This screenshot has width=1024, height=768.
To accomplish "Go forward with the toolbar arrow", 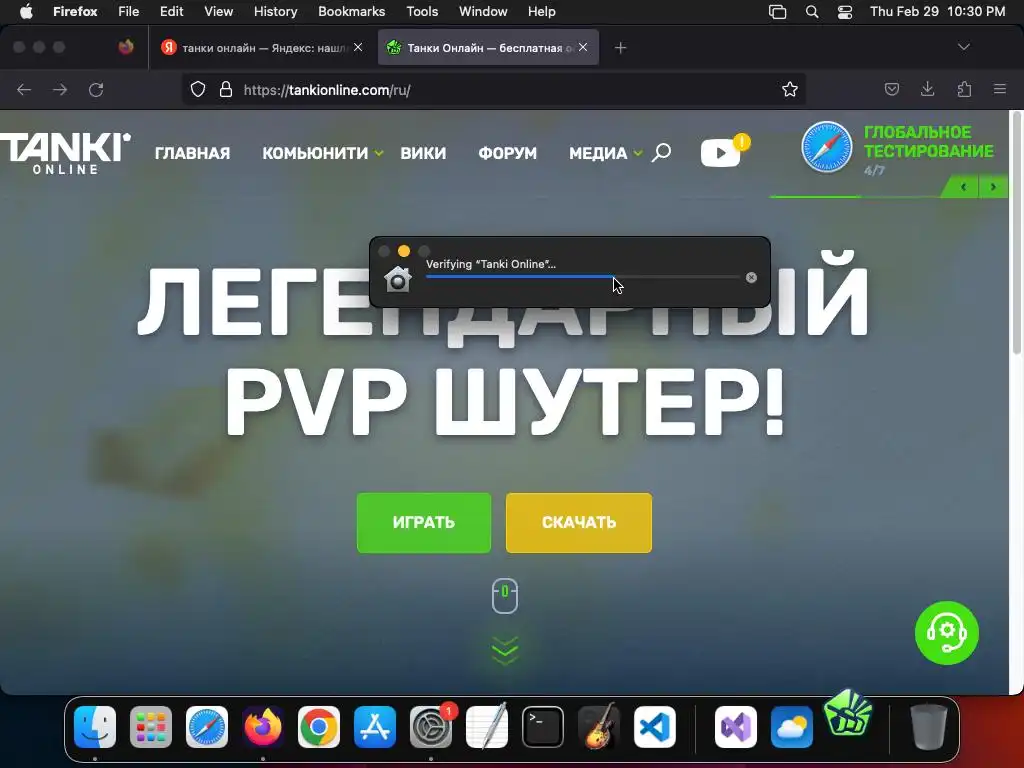I will click(x=60, y=89).
